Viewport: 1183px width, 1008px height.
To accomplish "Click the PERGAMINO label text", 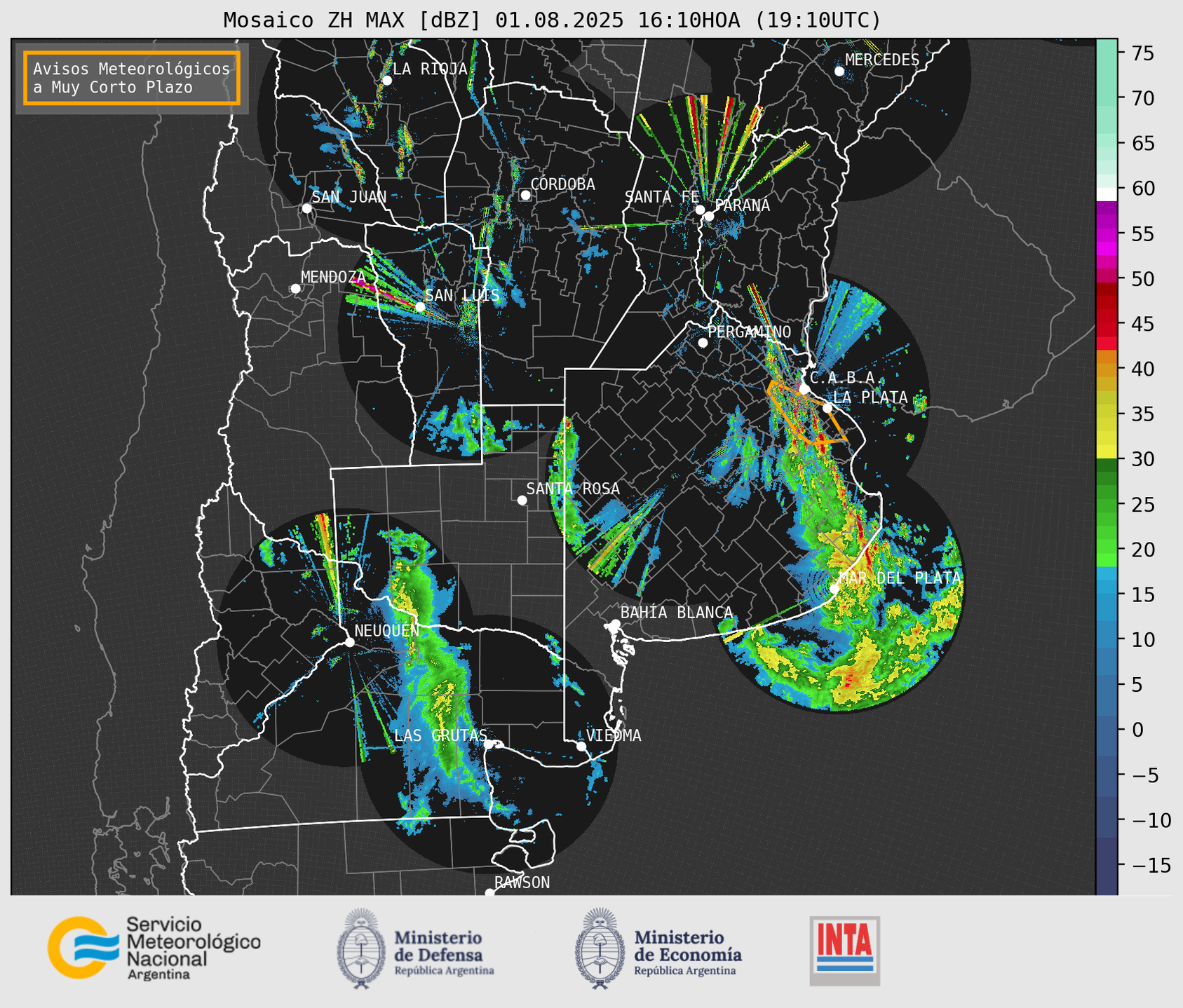I will 750,332.
